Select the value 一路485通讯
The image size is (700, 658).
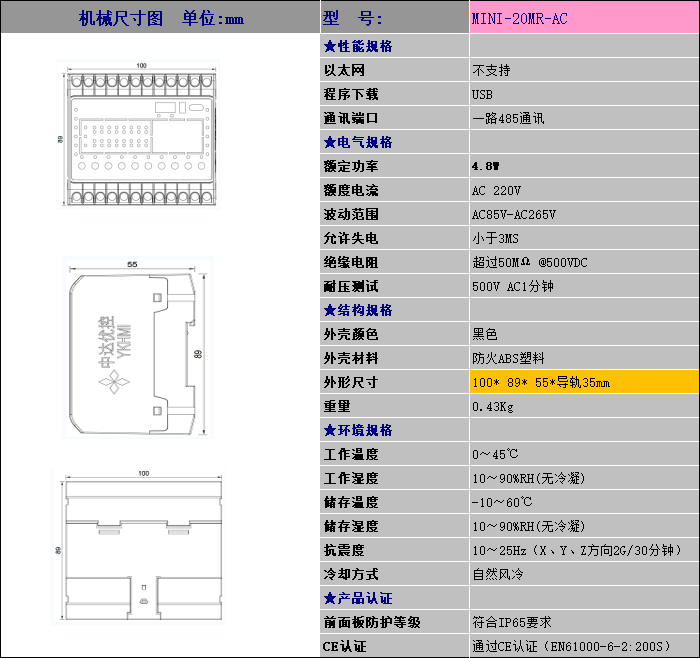coord(508,118)
